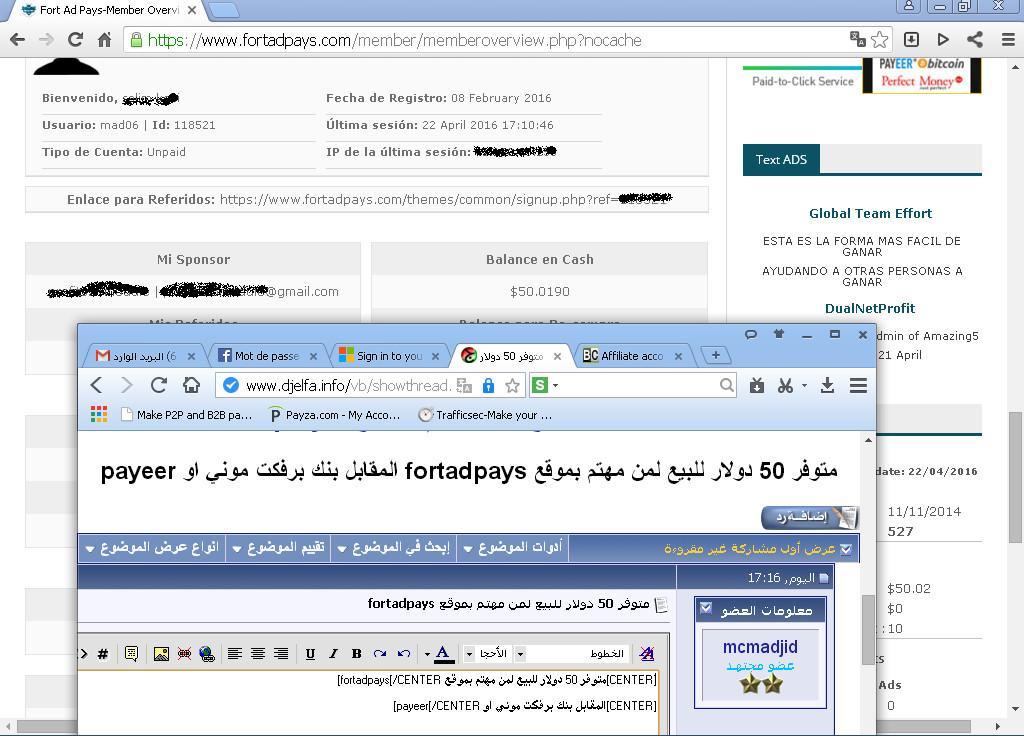The width and height of the screenshot is (1024, 736).
Task: Click undo arrow in forum editor
Action: pyautogui.click(x=404, y=654)
